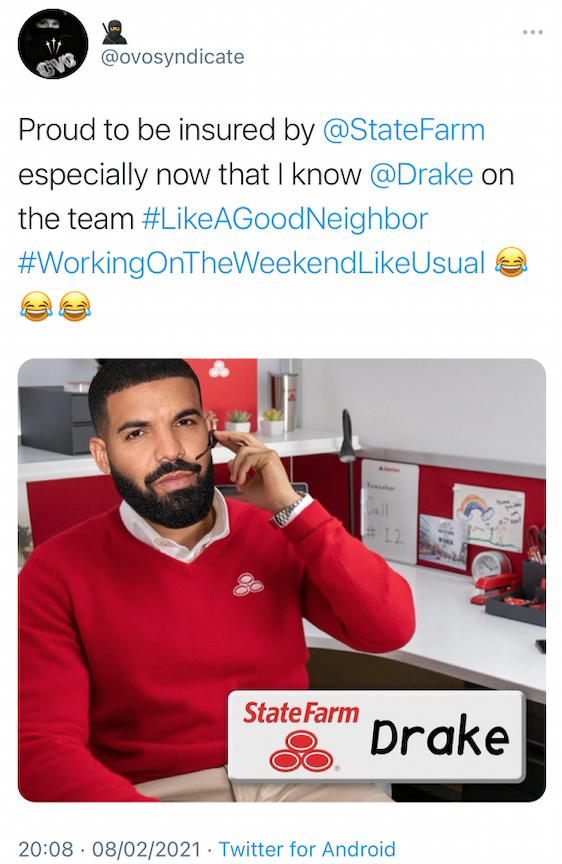Open the #LikeAGoodNeighbor hashtag
The image size is (562, 864).
coord(284,219)
